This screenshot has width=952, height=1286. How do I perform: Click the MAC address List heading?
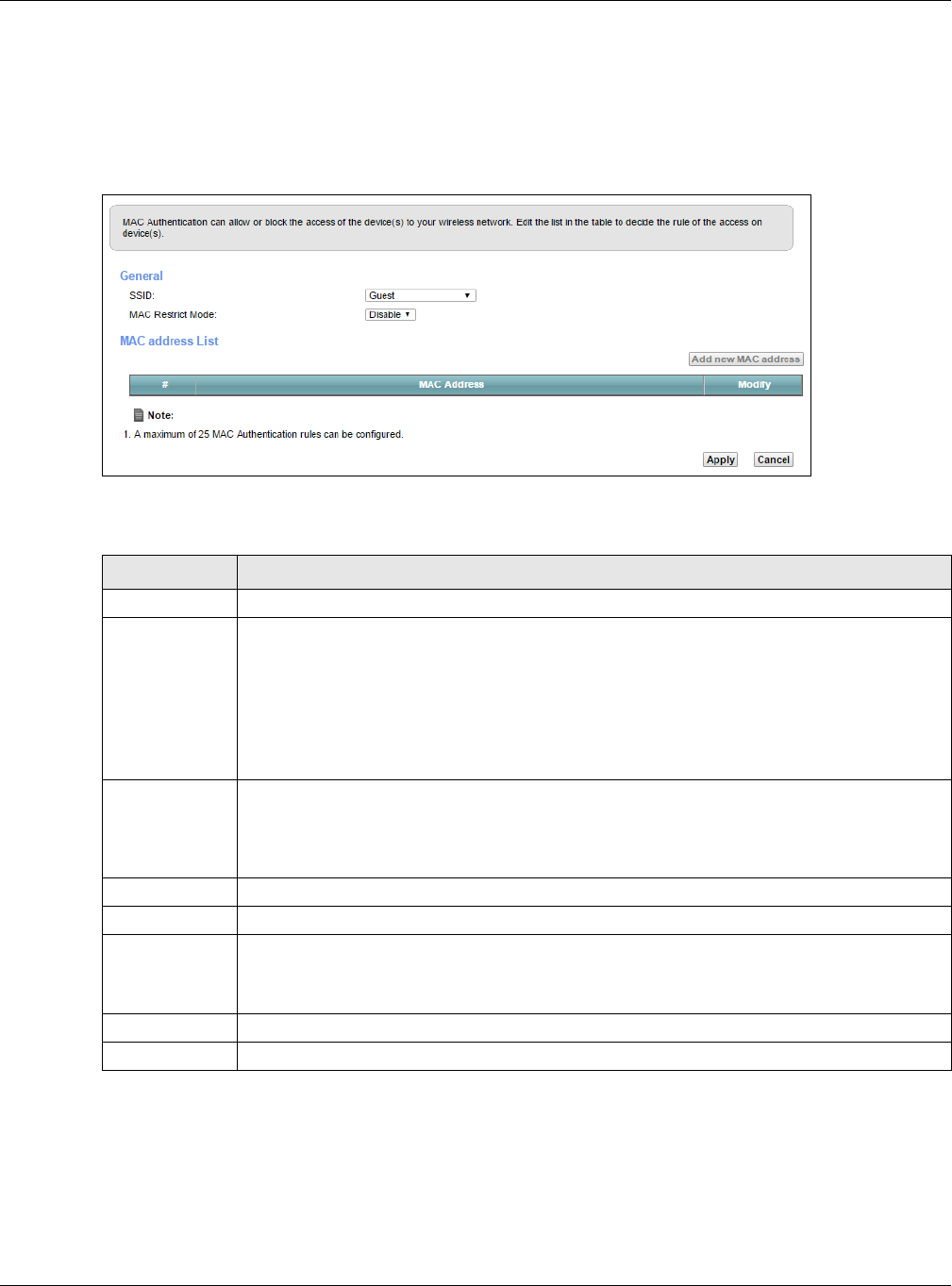(169, 342)
